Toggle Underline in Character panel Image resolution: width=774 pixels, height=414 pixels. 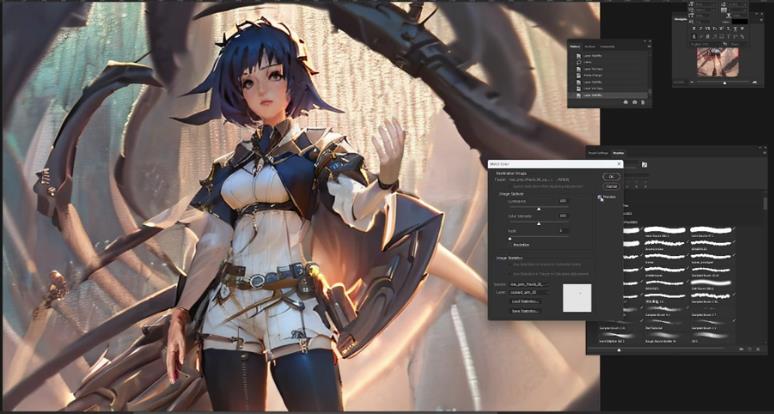(x=735, y=28)
